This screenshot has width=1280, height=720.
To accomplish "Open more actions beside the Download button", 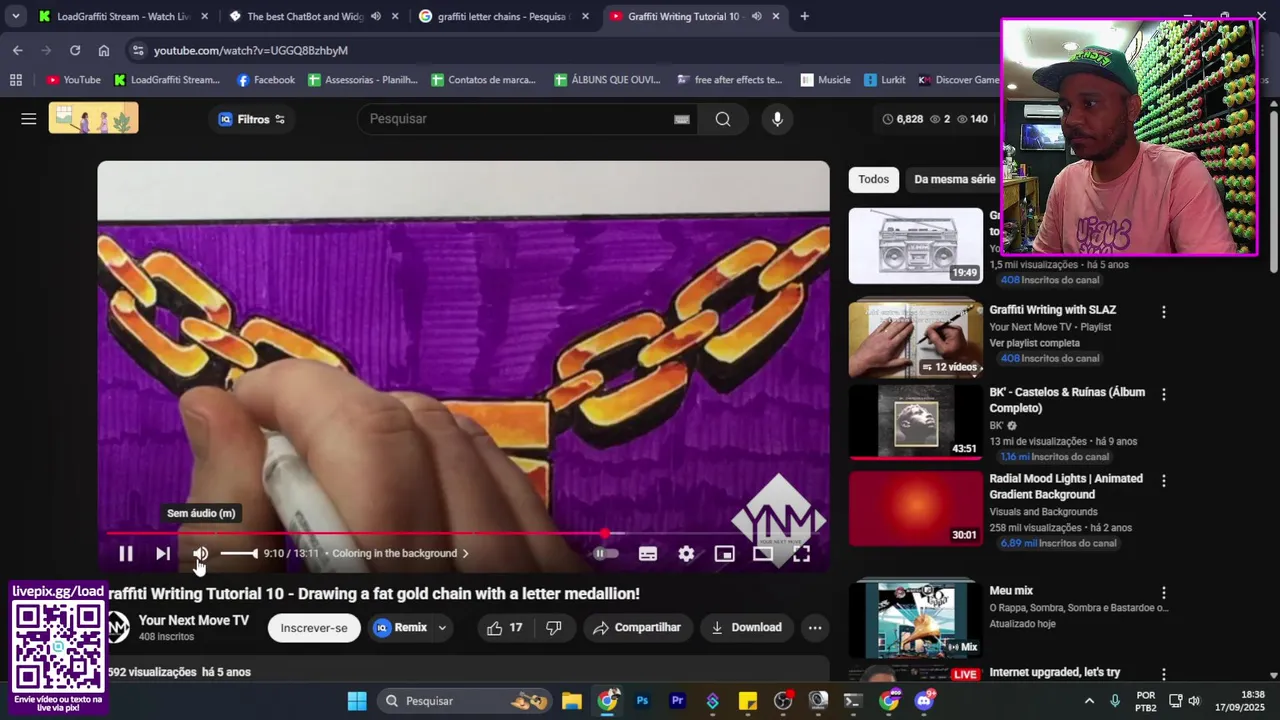I will (x=815, y=628).
